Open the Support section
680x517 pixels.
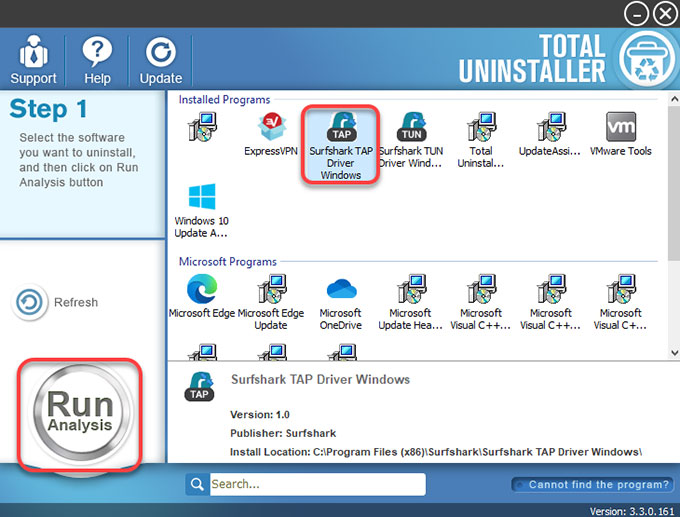click(33, 60)
